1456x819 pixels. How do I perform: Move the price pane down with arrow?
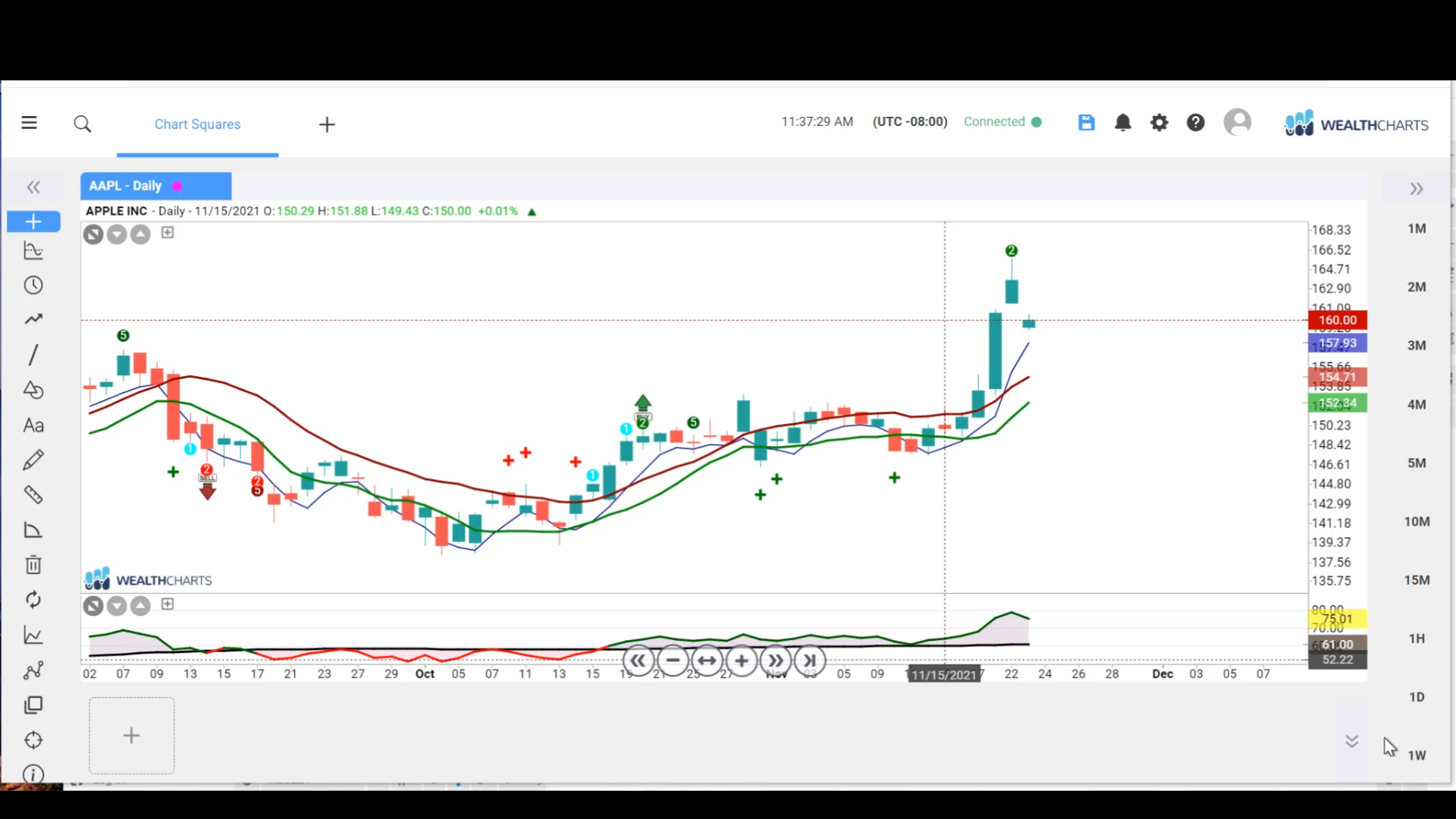117,234
